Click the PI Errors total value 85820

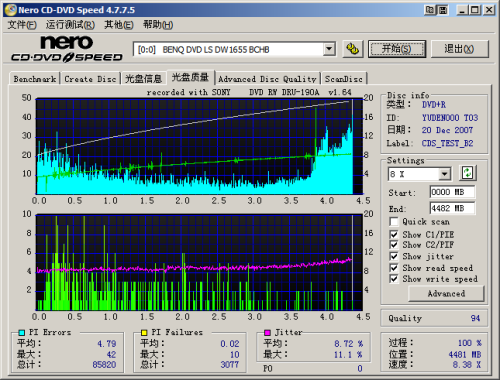104,364
